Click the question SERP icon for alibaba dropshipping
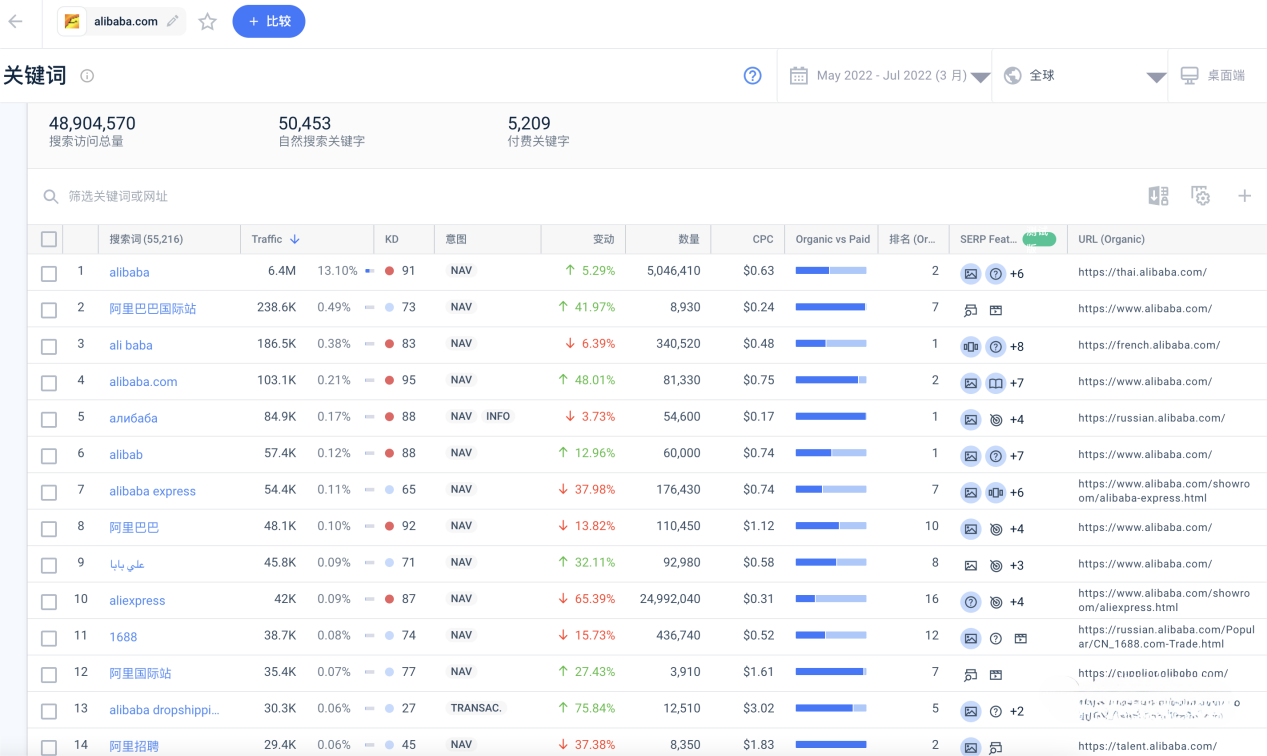This screenshot has width=1267, height=756. pos(996,711)
